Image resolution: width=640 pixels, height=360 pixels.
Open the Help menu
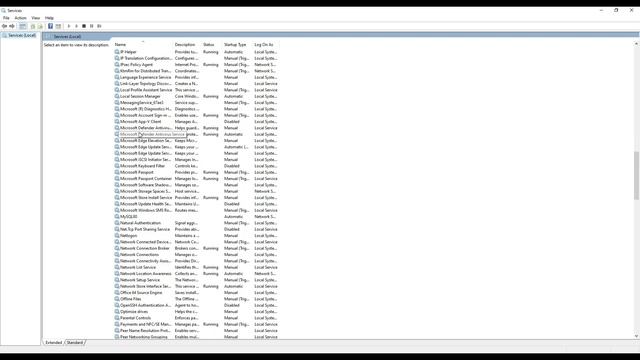(x=49, y=18)
